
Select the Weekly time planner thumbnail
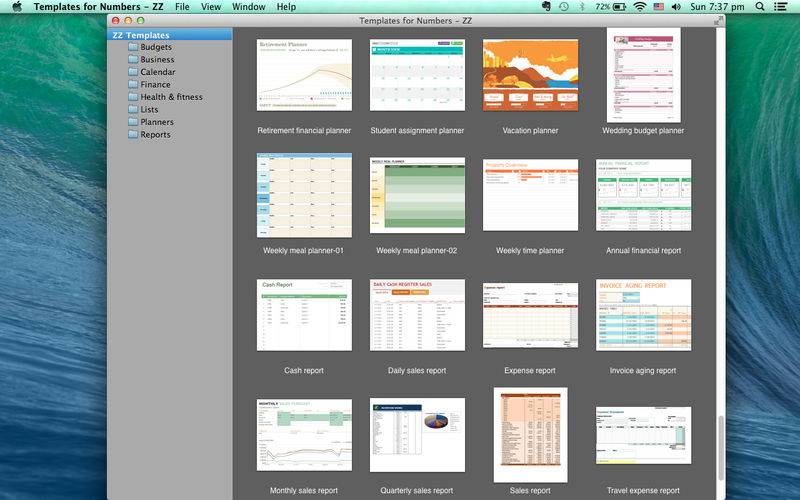pyautogui.click(x=531, y=195)
